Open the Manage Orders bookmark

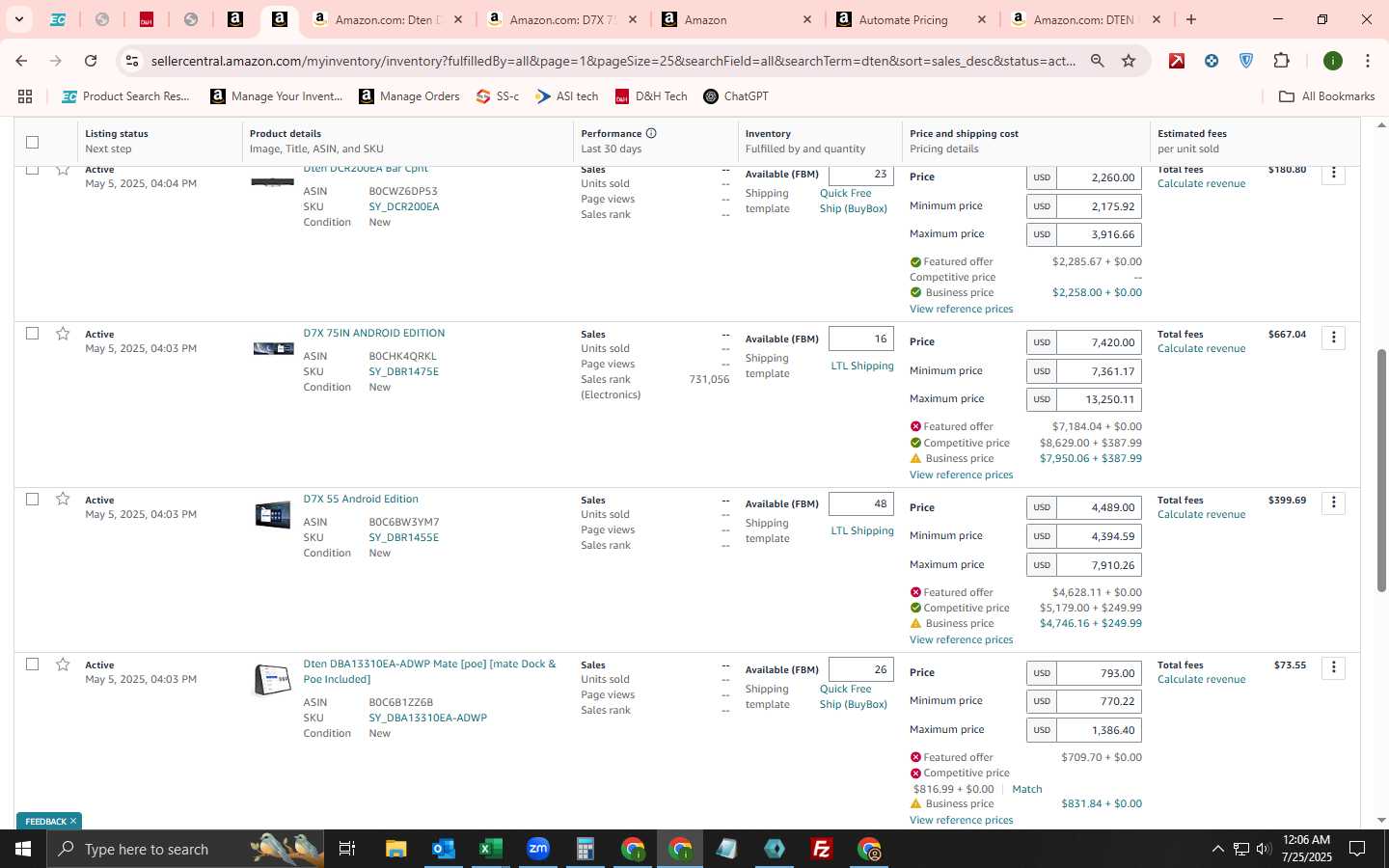tap(409, 96)
